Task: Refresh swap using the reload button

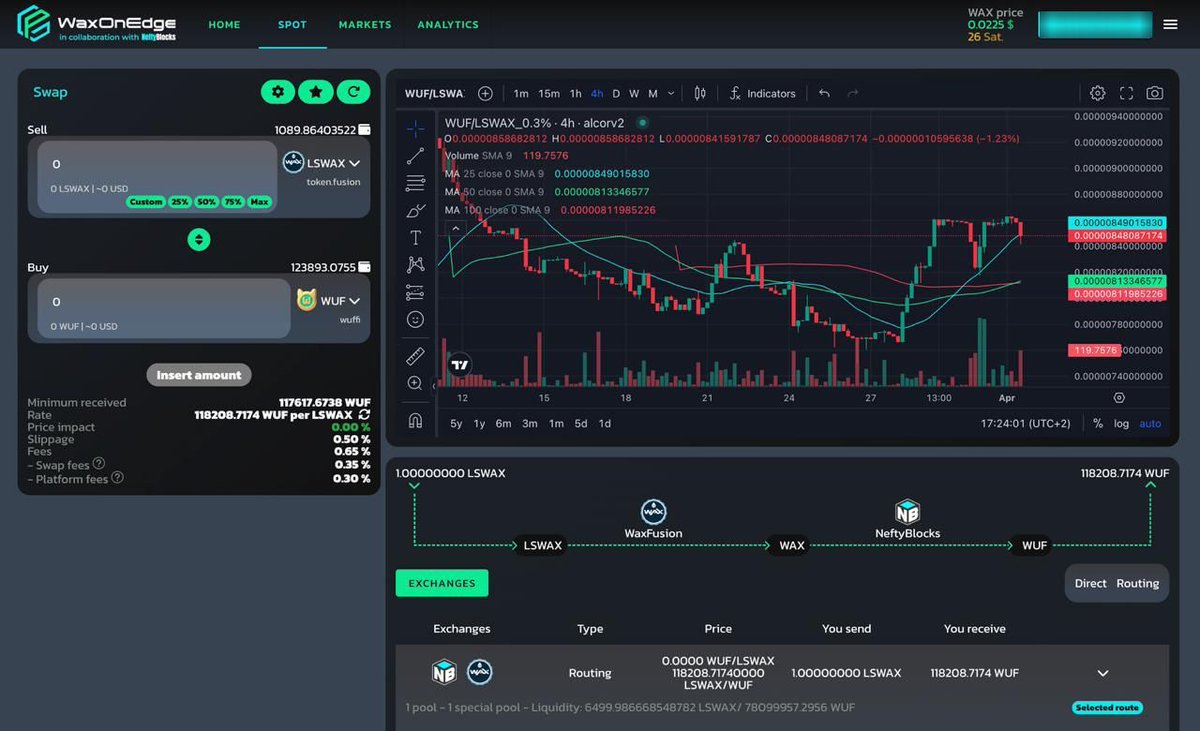Action: click(353, 92)
